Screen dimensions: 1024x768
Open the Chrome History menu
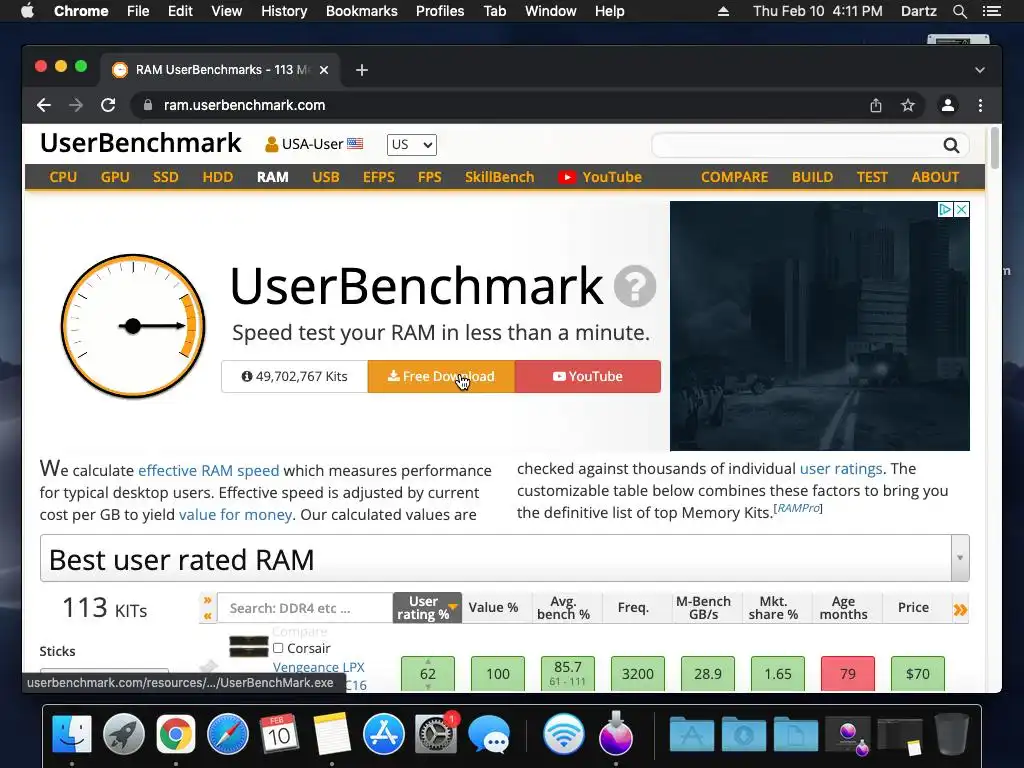coord(284,11)
